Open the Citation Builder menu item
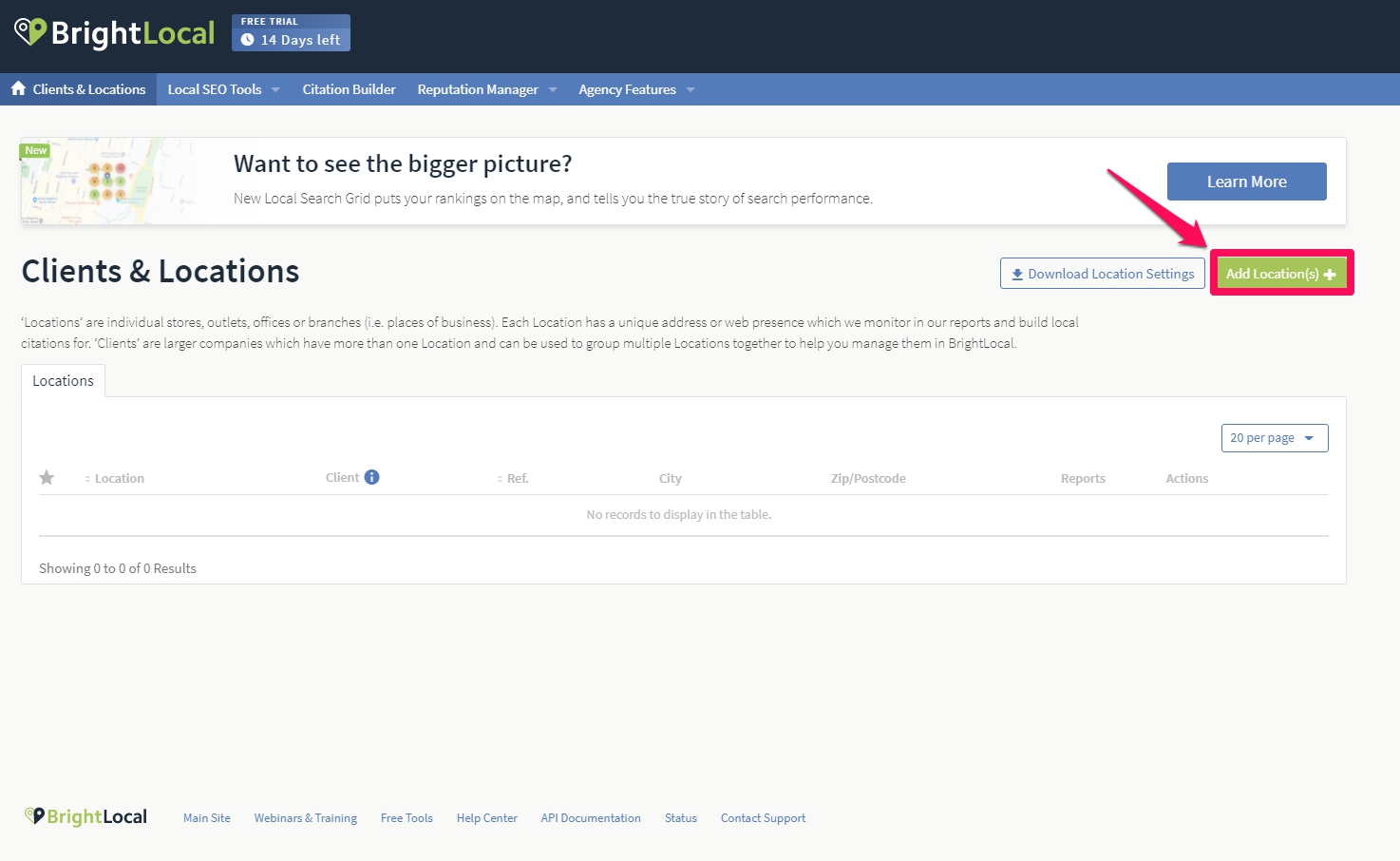This screenshot has width=1400, height=861. coord(349,89)
